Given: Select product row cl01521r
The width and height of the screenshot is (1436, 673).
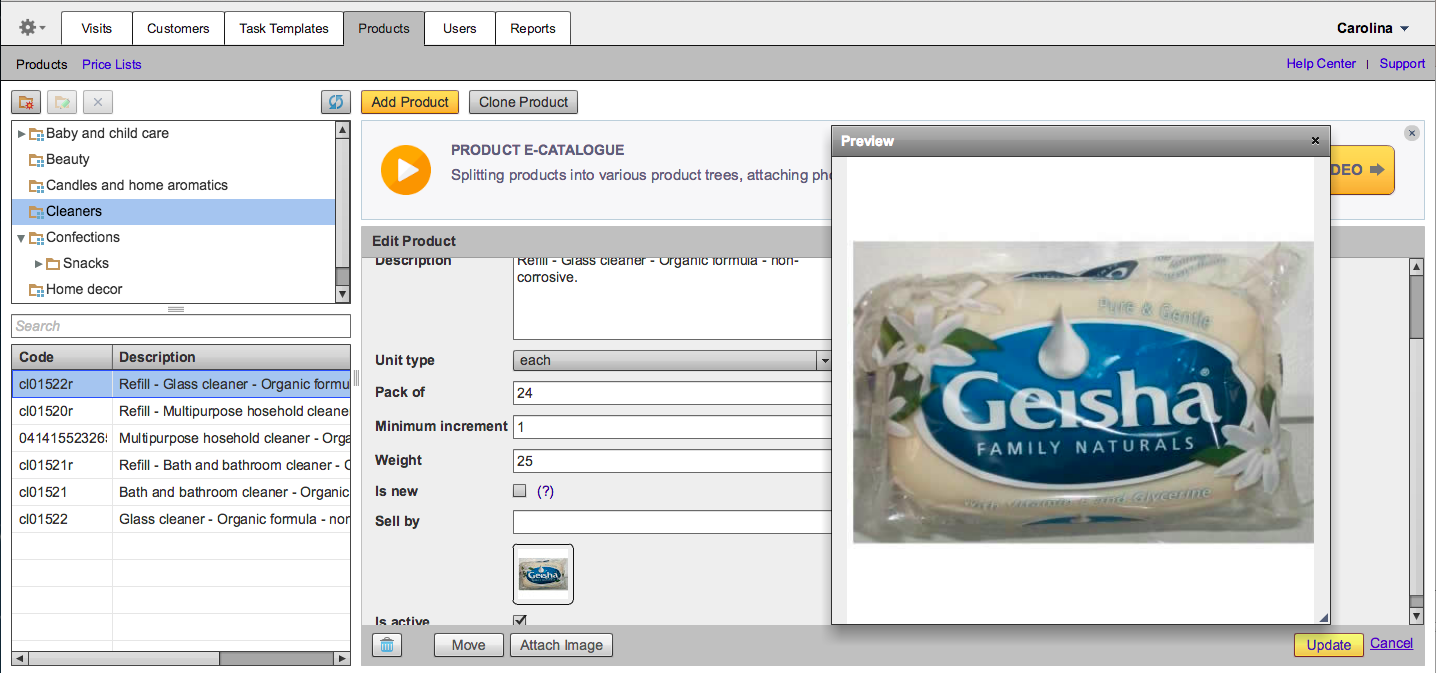Looking at the screenshot, I should [x=181, y=465].
